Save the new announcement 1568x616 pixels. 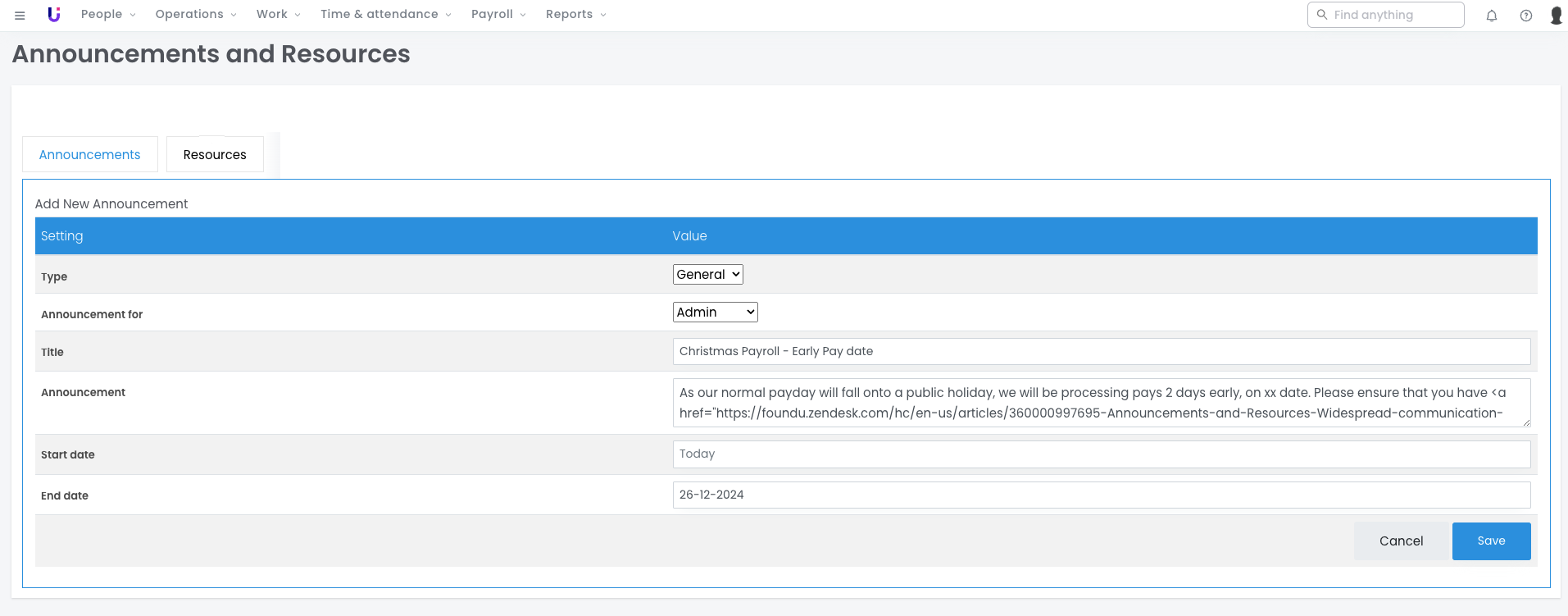pos(1491,541)
